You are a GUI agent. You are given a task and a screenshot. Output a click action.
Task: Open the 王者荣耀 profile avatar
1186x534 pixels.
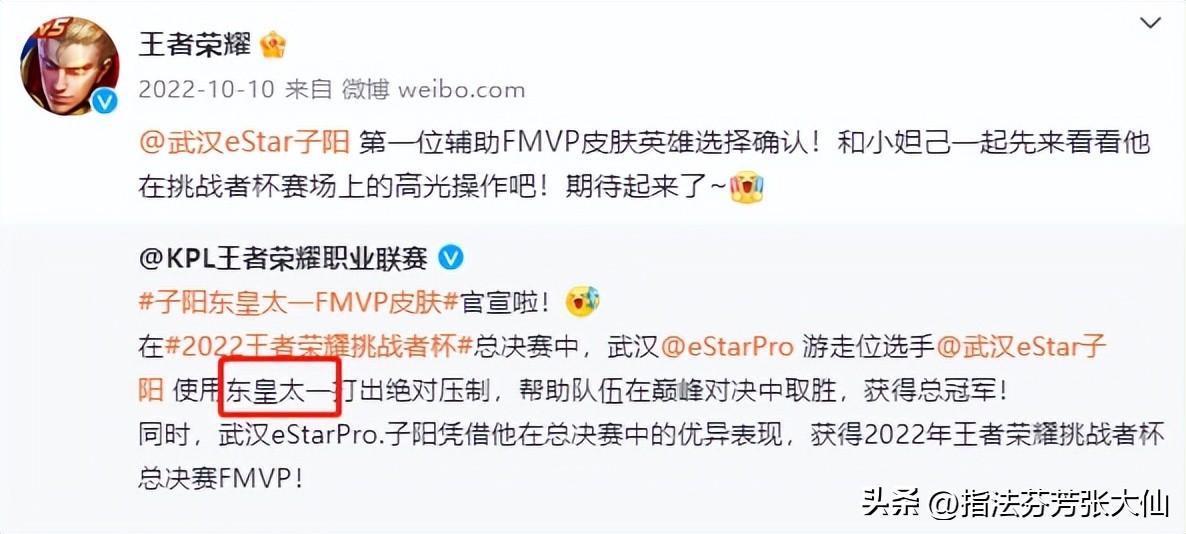pyautogui.click(x=70, y=64)
